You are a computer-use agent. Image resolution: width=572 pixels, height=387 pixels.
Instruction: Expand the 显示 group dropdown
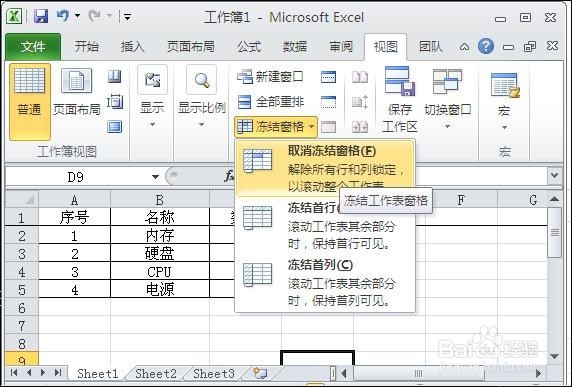coord(152,96)
